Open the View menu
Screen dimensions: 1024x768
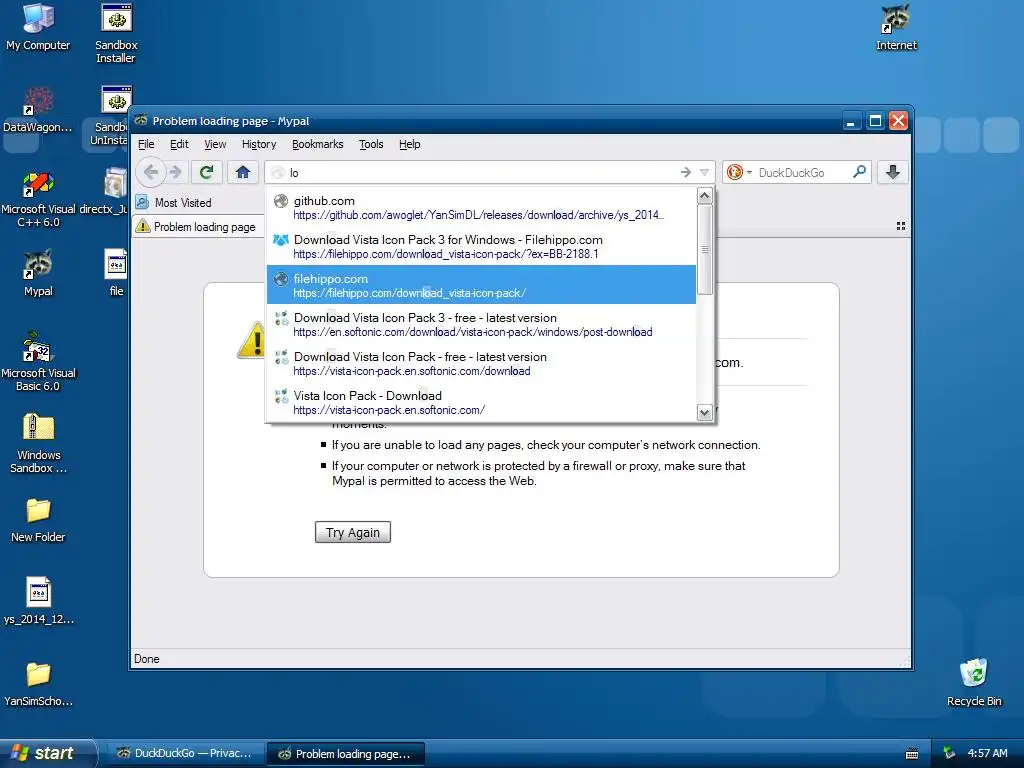pyautogui.click(x=215, y=144)
